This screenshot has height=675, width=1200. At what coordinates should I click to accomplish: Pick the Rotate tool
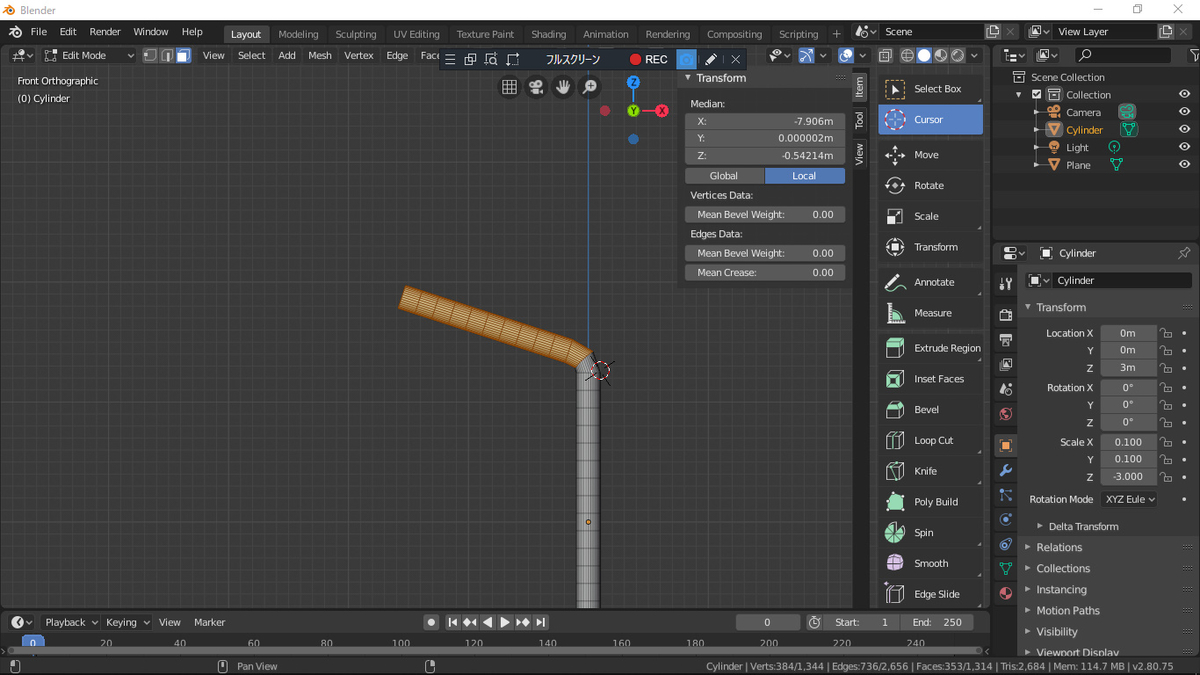[x=930, y=186]
